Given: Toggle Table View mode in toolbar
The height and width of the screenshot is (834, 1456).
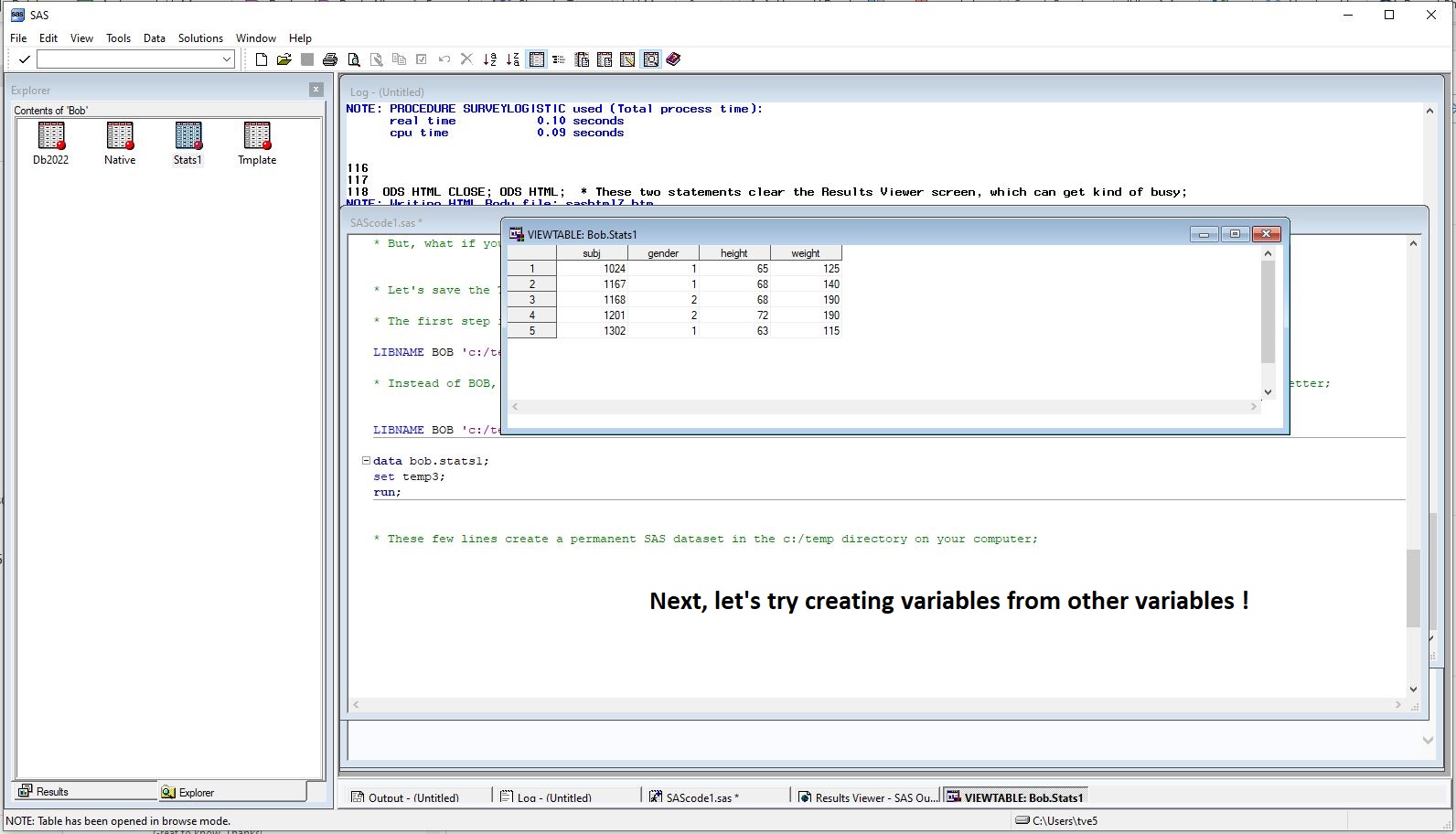Looking at the screenshot, I should pos(537,59).
